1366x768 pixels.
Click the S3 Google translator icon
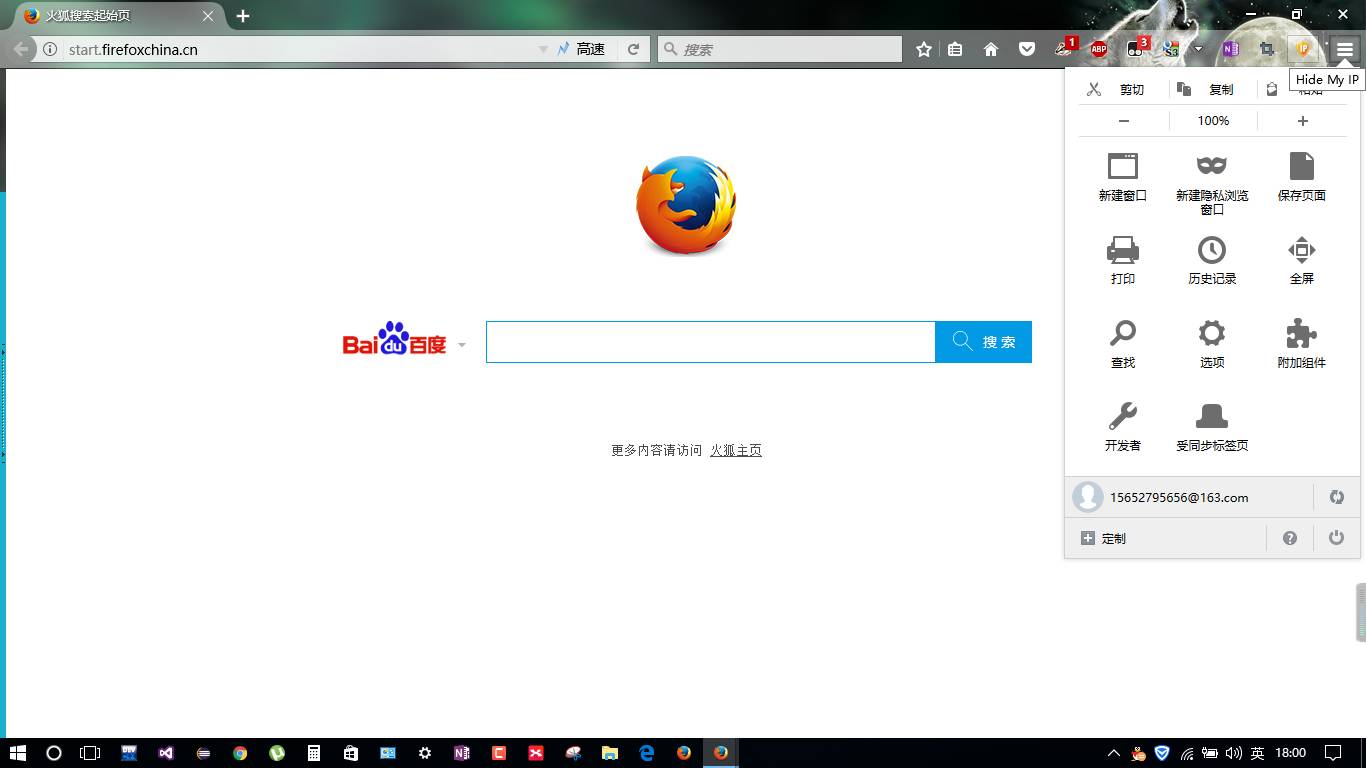click(1172, 49)
